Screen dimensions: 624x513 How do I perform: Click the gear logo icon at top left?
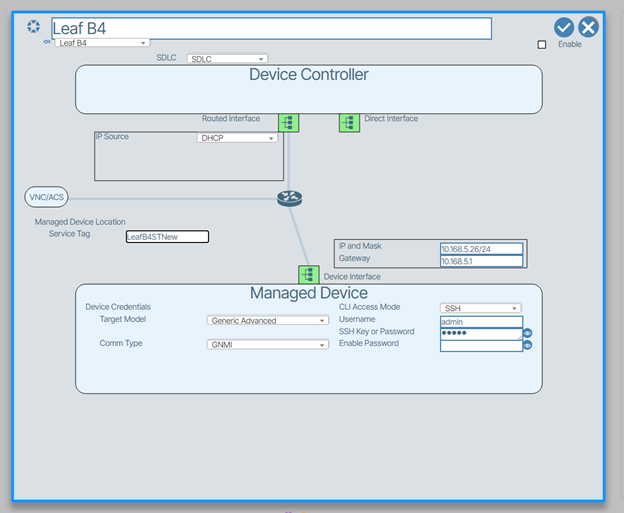[34, 27]
